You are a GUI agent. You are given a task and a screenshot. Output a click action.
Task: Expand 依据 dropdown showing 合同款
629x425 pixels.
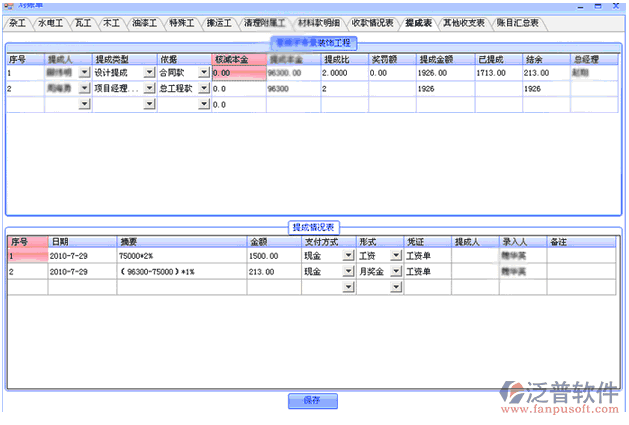(204, 73)
